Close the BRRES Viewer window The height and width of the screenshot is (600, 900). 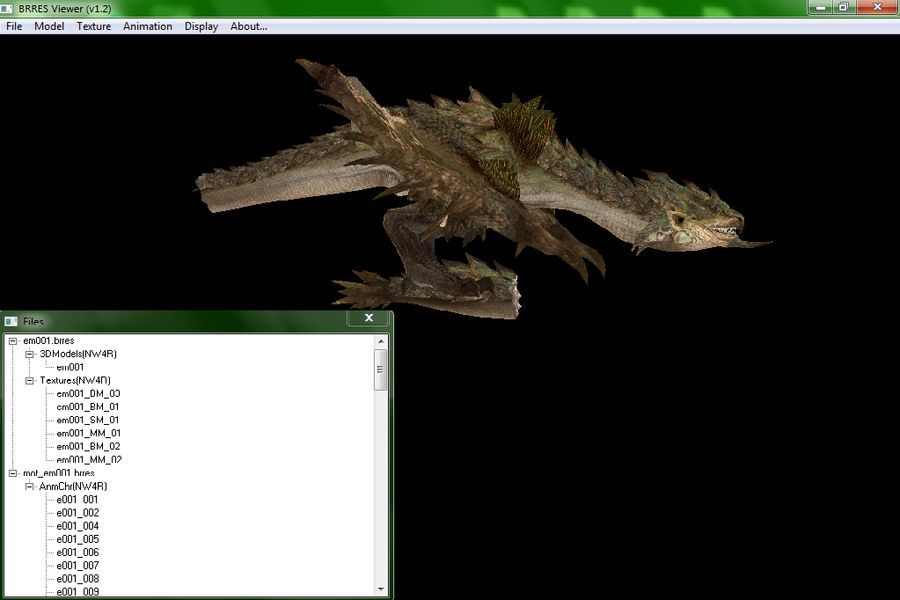pos(877,7)
